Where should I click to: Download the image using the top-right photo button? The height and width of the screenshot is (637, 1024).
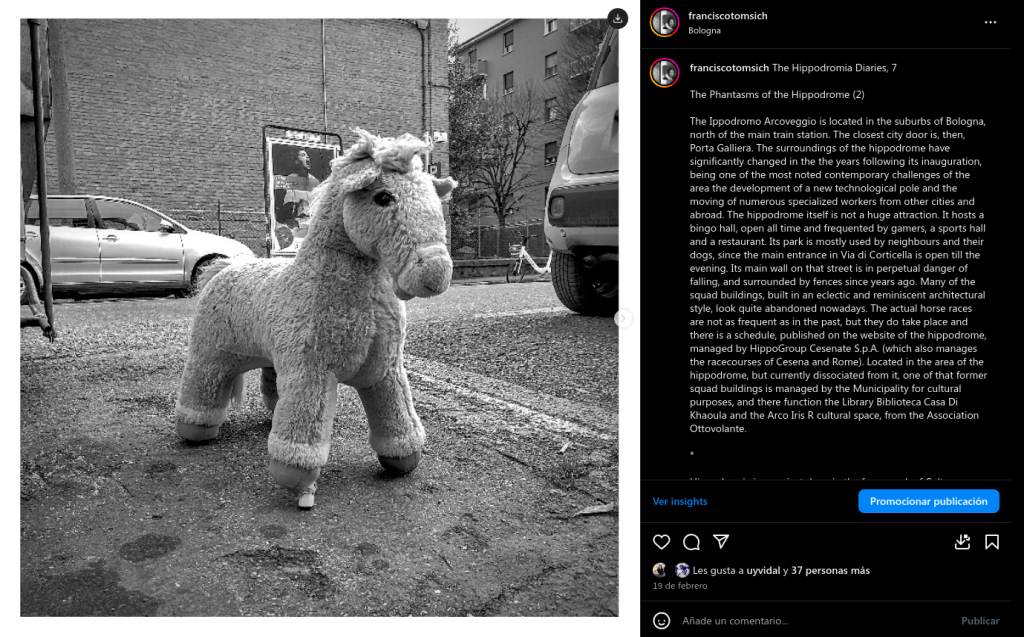click(617, 18)
